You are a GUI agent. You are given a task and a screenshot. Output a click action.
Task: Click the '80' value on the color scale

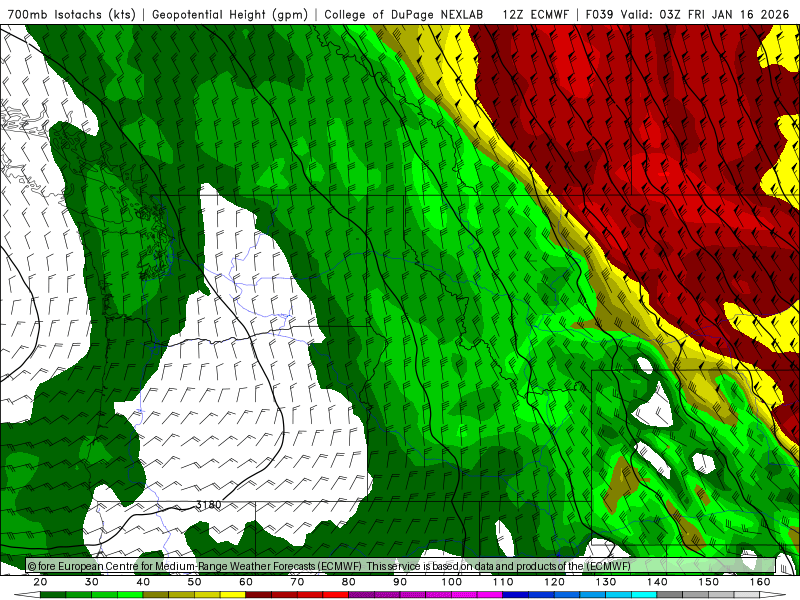pos(348,582)
